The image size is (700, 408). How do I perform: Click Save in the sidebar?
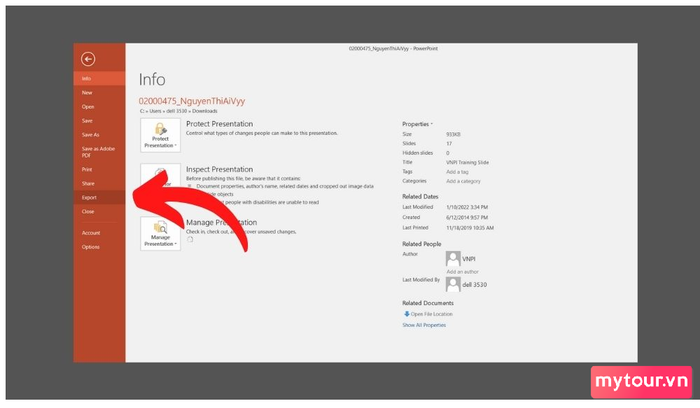tap(99, 121)
